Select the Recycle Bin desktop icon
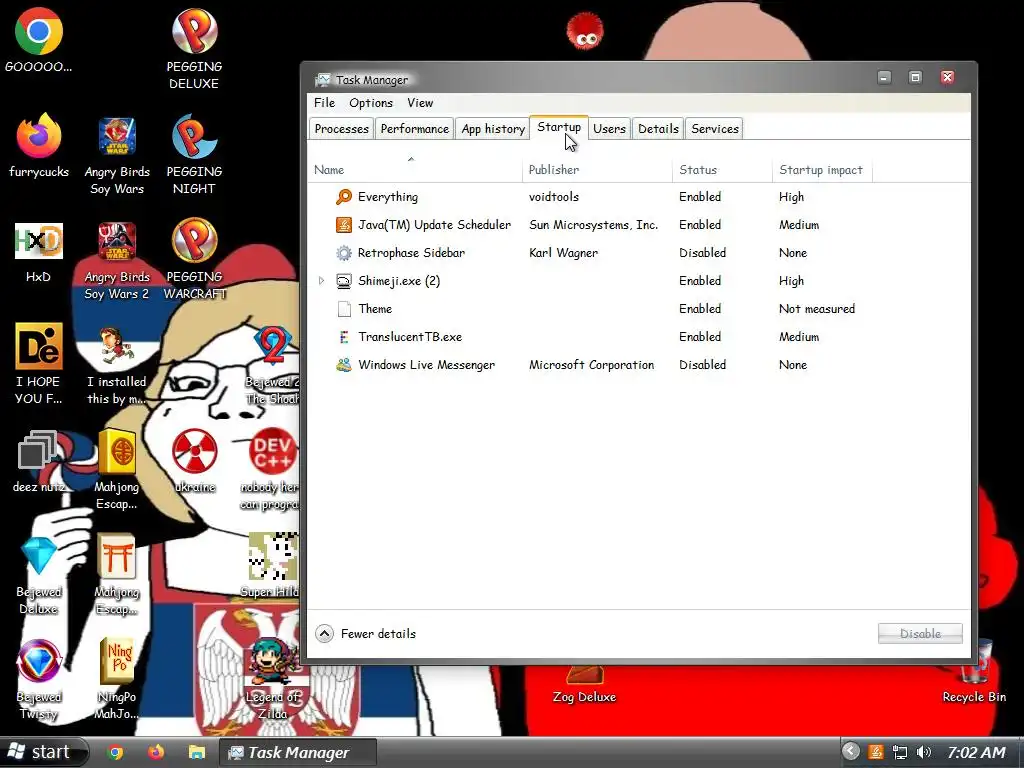This screenshot has width=1024, height=768. click(974, 663)
